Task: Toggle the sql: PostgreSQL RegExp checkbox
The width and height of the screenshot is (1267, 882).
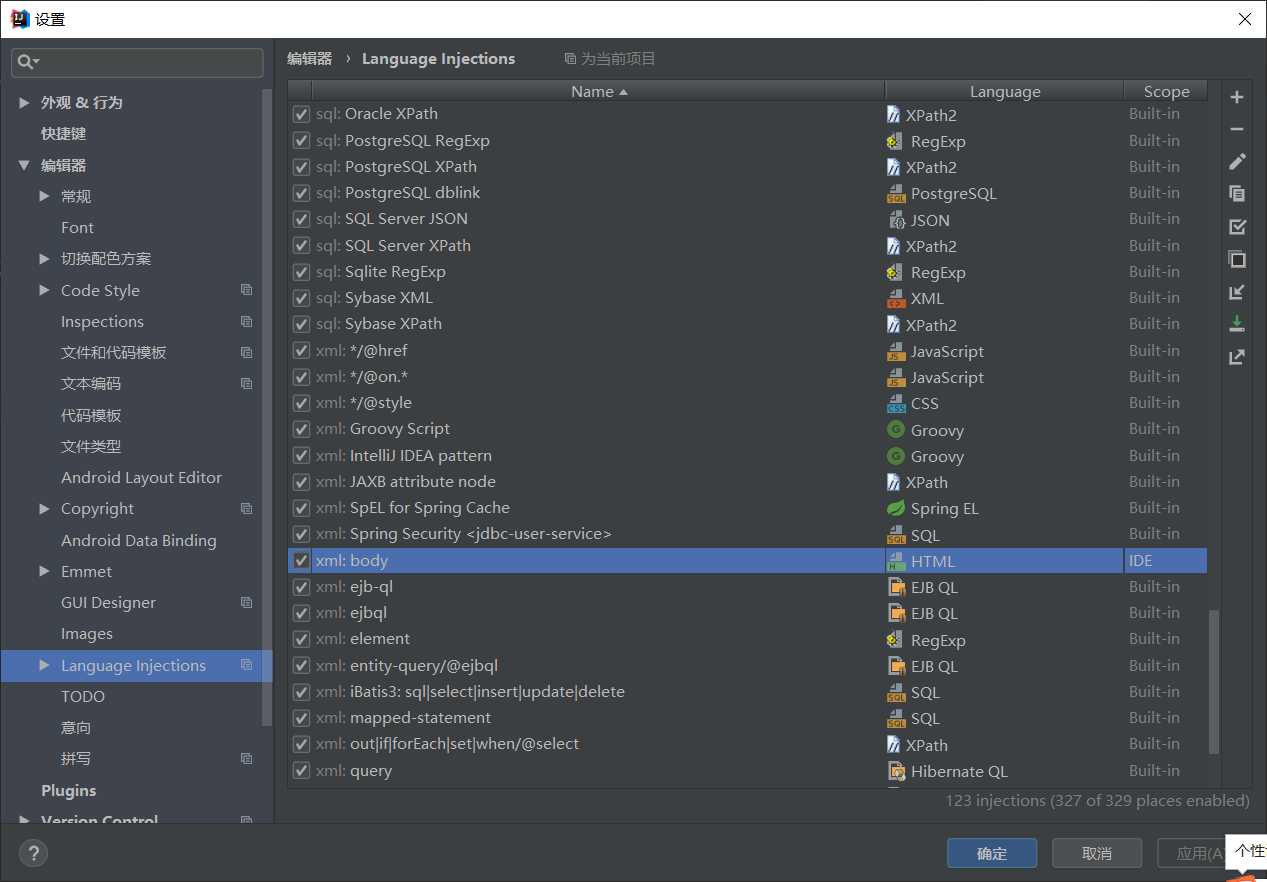Action: coord(301,140)
